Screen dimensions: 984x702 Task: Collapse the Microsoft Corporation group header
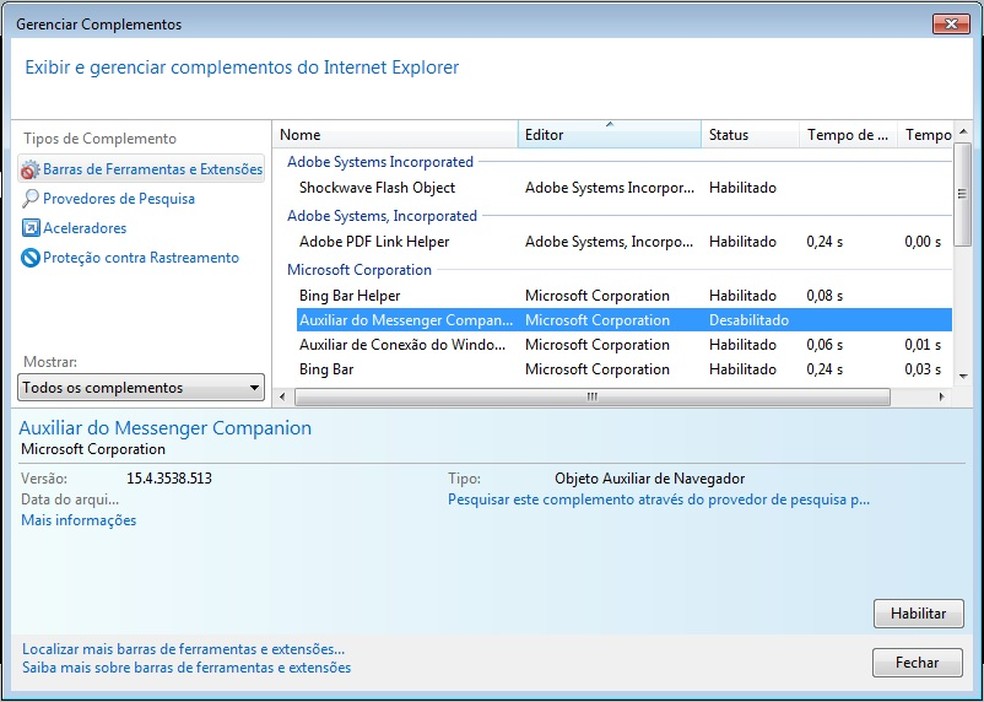click(359, 270)
